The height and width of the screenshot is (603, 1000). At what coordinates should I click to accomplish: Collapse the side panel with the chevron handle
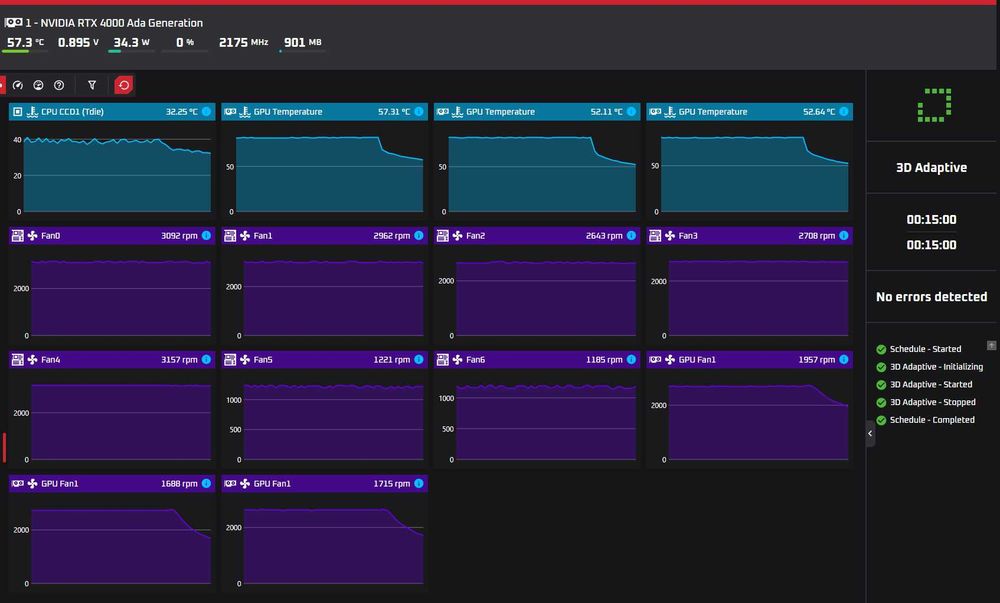pos(870,433)
